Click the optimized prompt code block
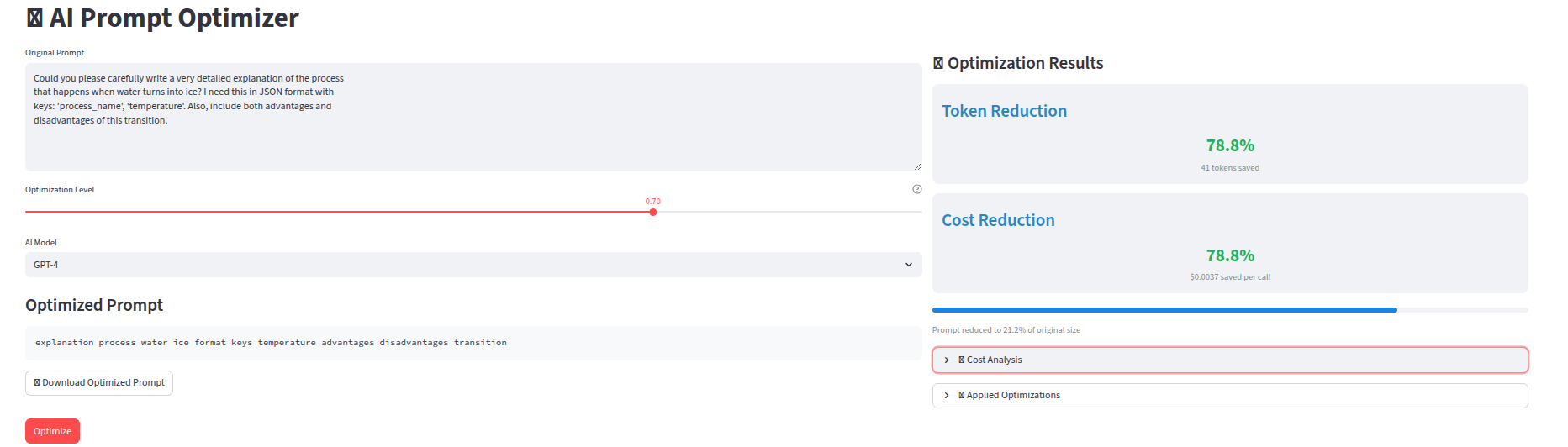Image resolution: width=1568 pixels, height=447 pixels. coord(473,343)
